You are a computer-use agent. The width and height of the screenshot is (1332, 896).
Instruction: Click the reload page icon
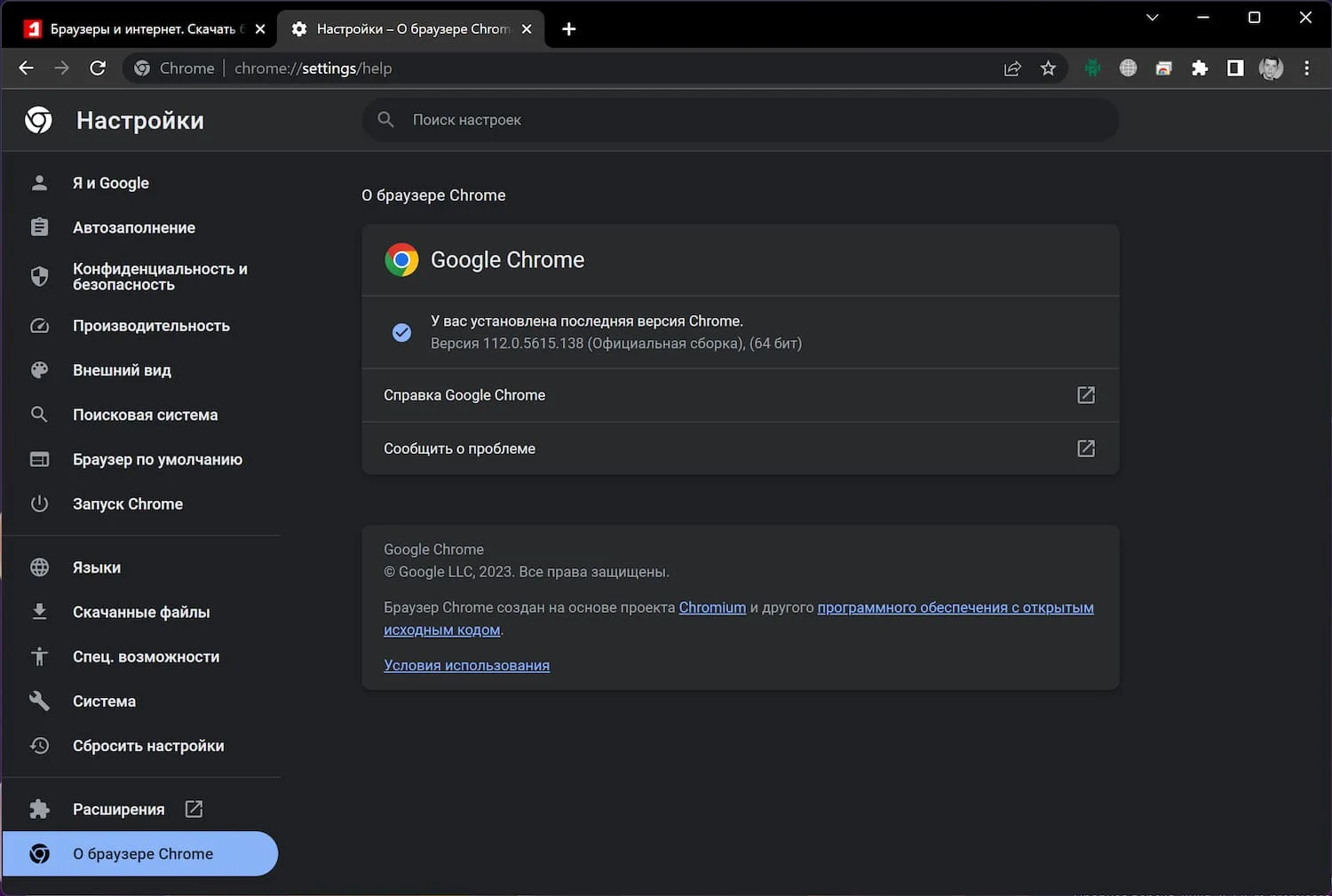98,68
